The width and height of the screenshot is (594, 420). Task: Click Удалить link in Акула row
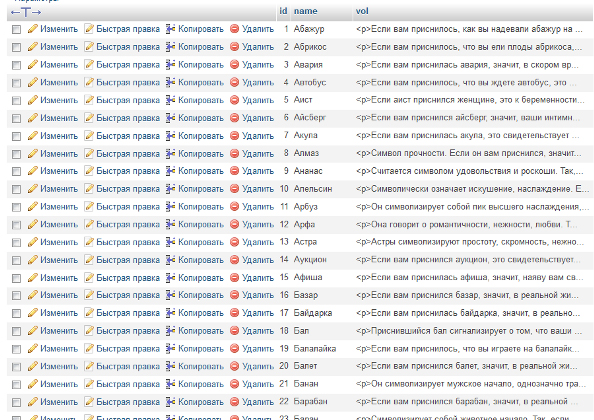[x=258, y=136]
